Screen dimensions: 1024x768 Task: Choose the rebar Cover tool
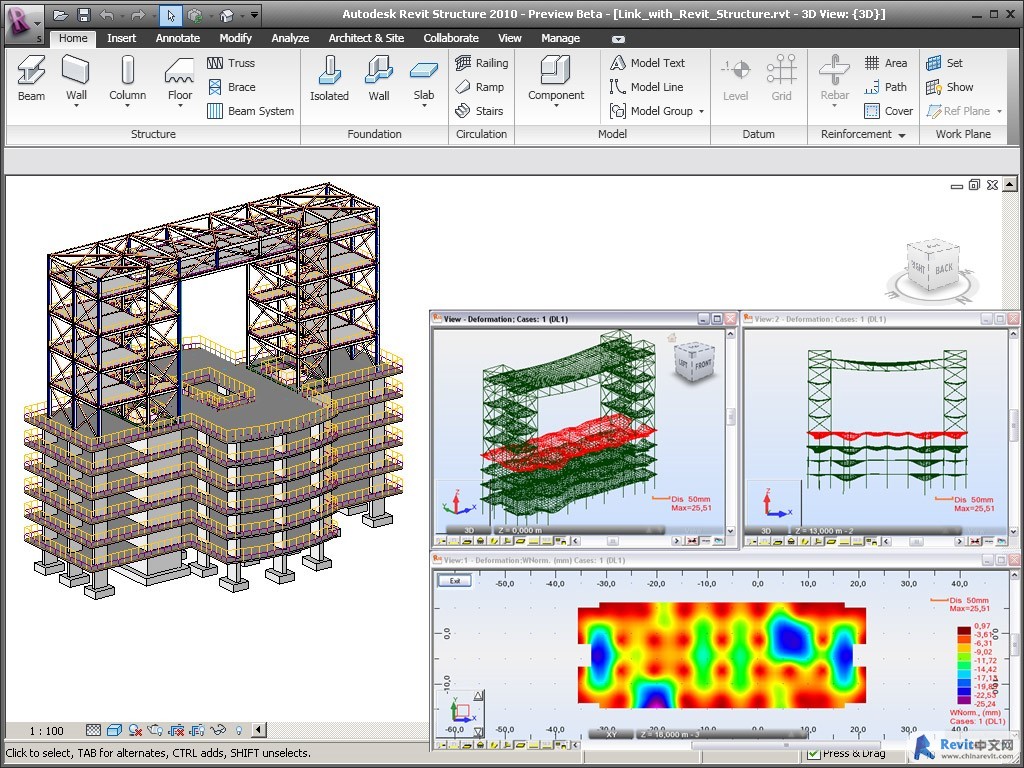[888, 111]
